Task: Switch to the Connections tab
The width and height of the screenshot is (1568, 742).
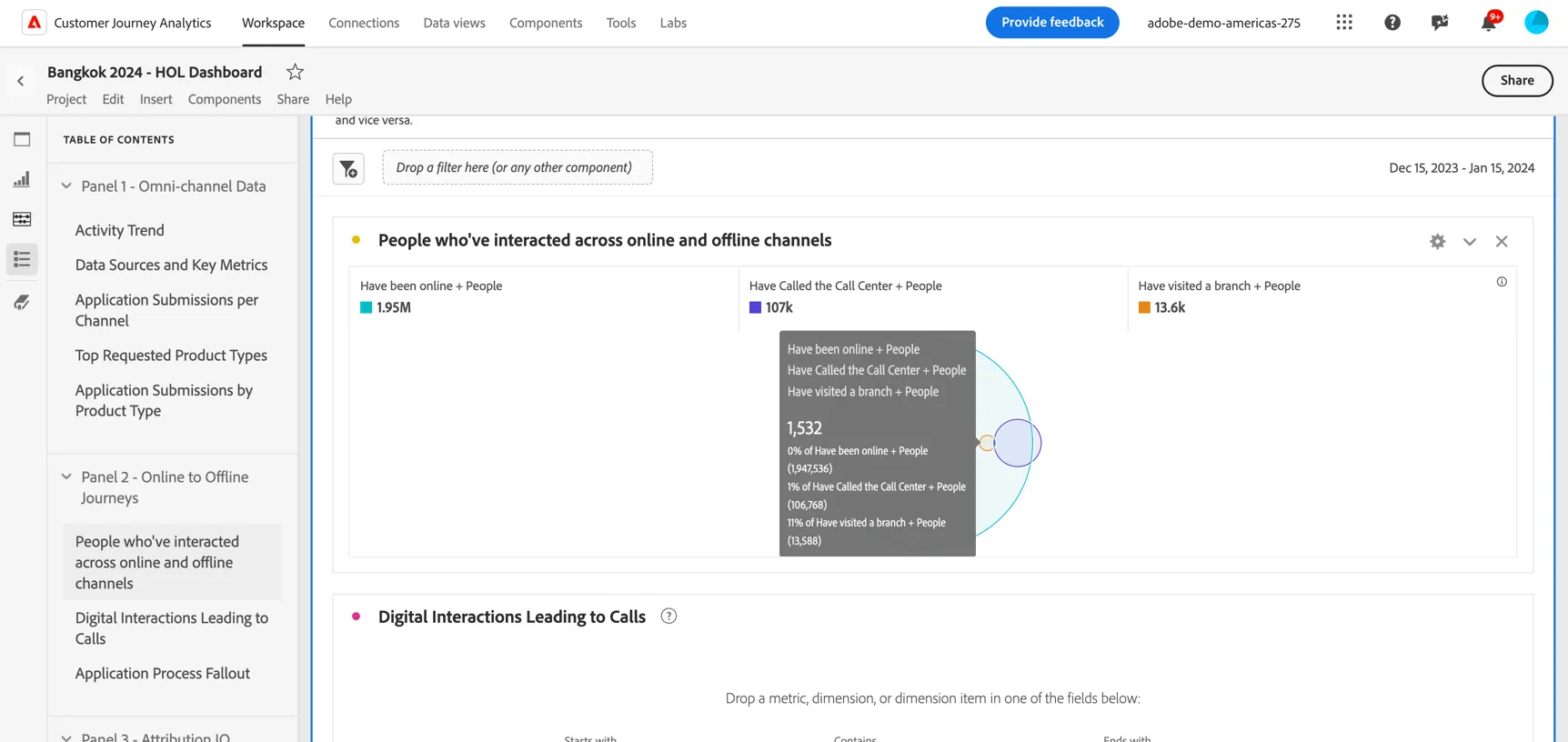Action: pyautogui.click(x=364, y=23)
